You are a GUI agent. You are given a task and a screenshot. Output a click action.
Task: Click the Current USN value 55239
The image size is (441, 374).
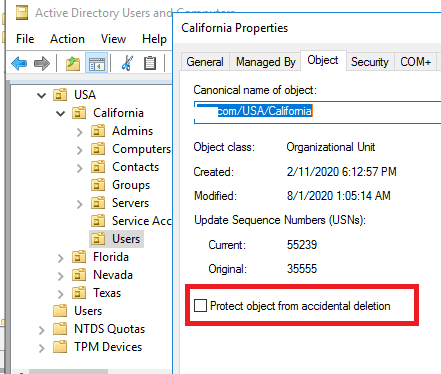[x=302, y=245]
